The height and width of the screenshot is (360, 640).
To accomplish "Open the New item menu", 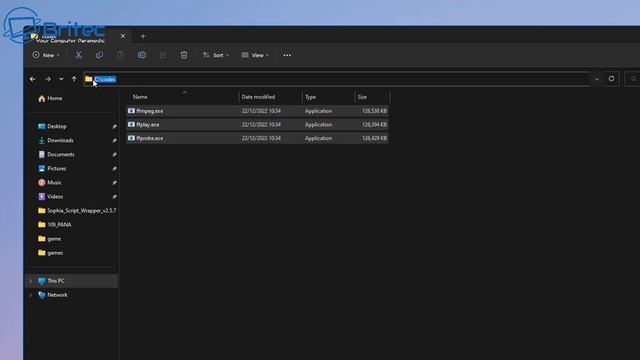I will coord(46,55).
